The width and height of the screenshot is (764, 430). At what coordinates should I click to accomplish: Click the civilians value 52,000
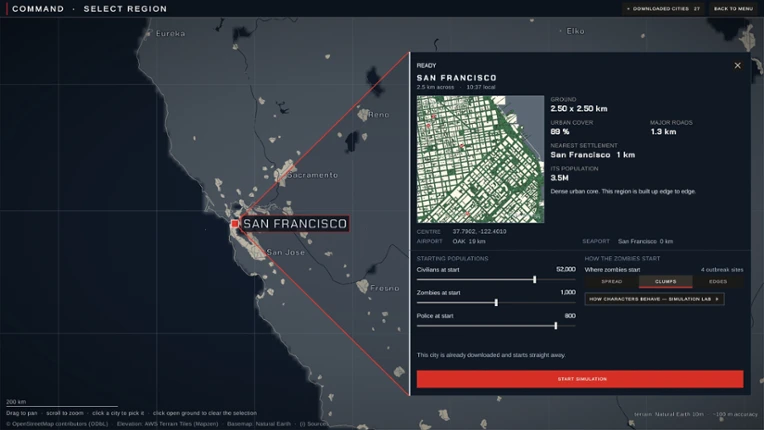coord(566,269)
